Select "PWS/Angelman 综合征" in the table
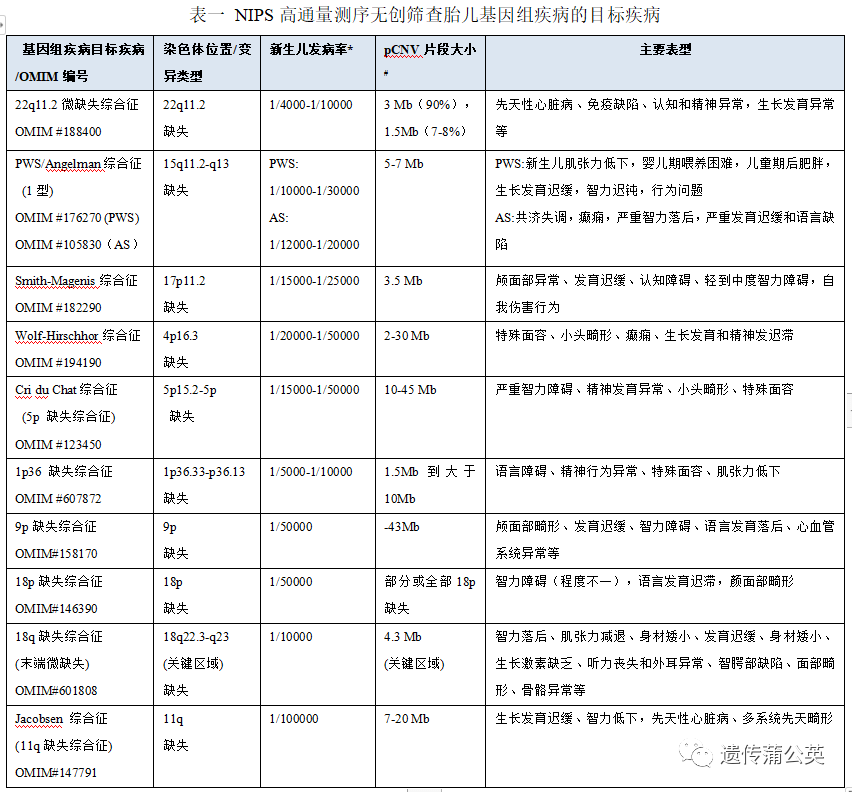 tap(78, 164)
